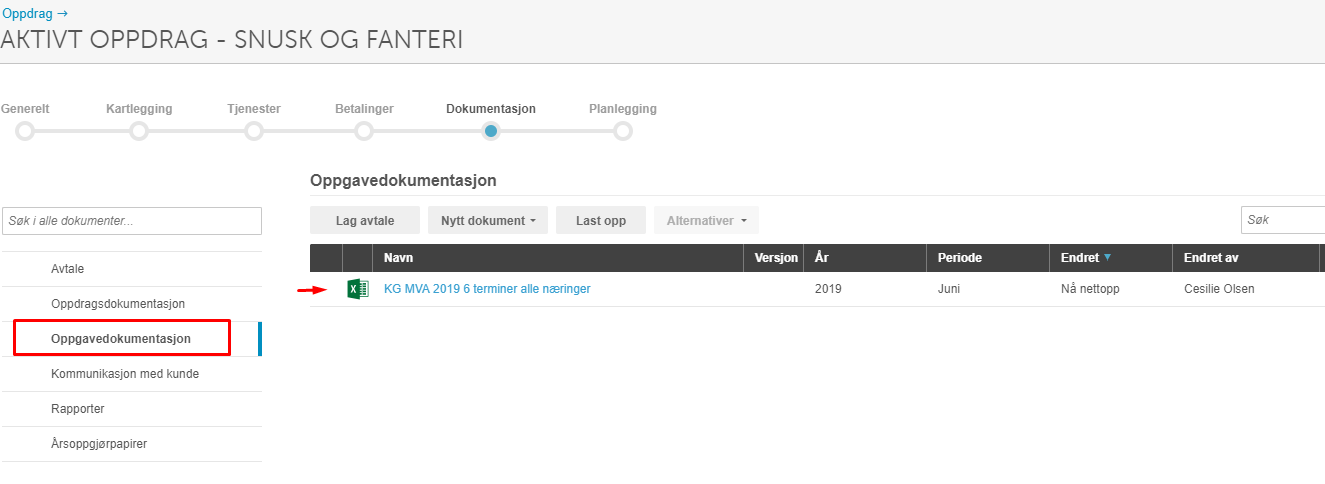1325x484 pixels.
Task: Sort table by the Navn column
Action: 558,258
